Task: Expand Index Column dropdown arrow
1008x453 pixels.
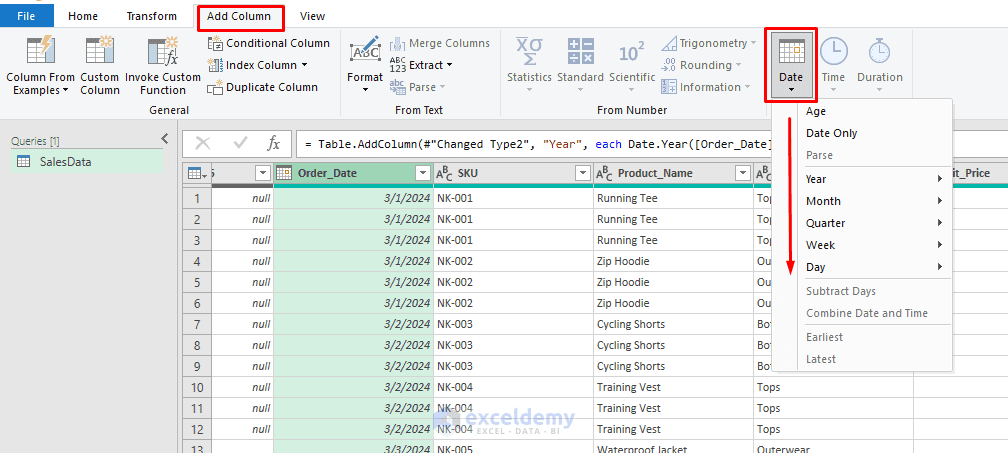Action: 304,65
